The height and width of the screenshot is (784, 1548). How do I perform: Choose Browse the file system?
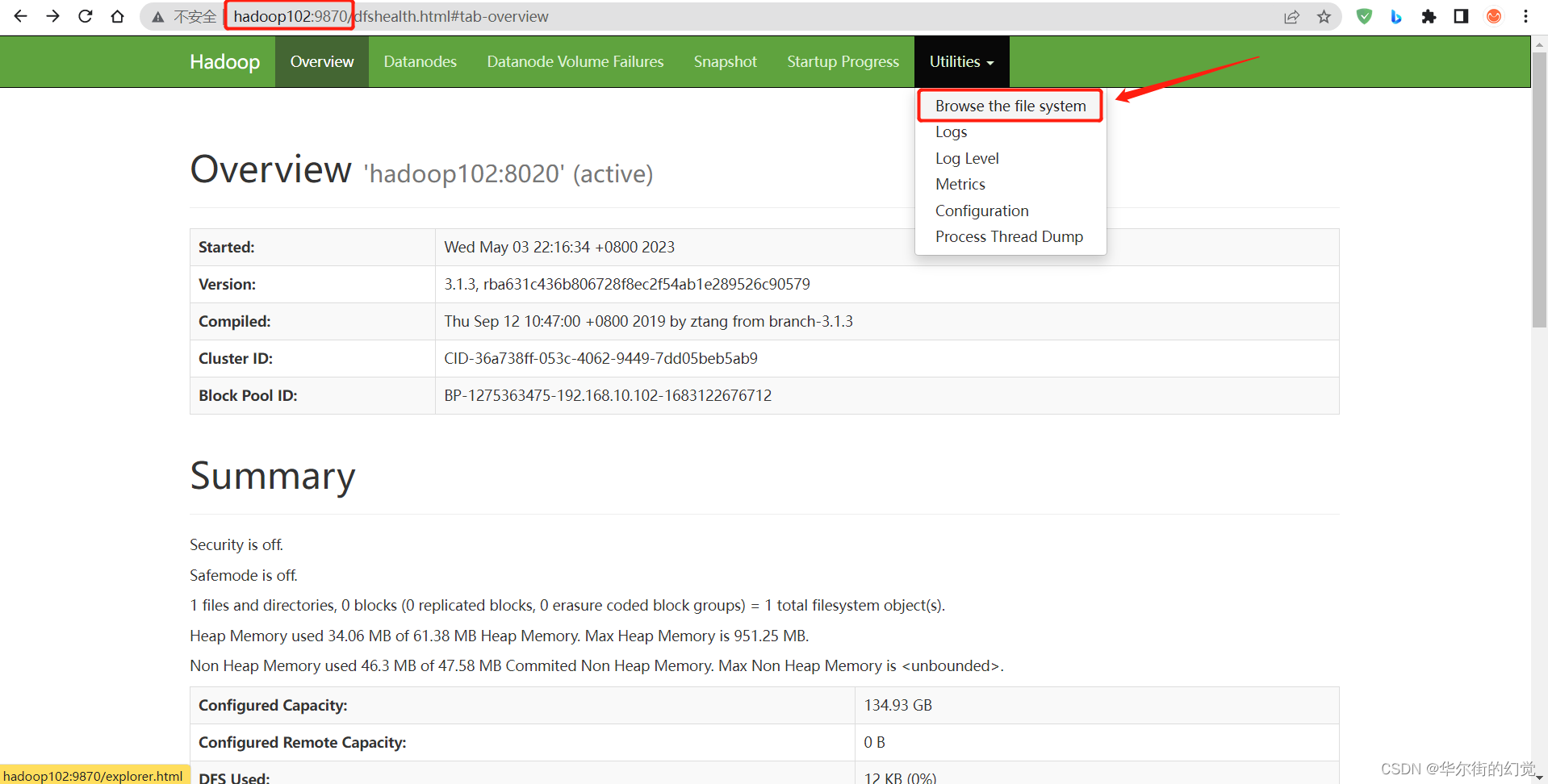(x=1010, y=106)
